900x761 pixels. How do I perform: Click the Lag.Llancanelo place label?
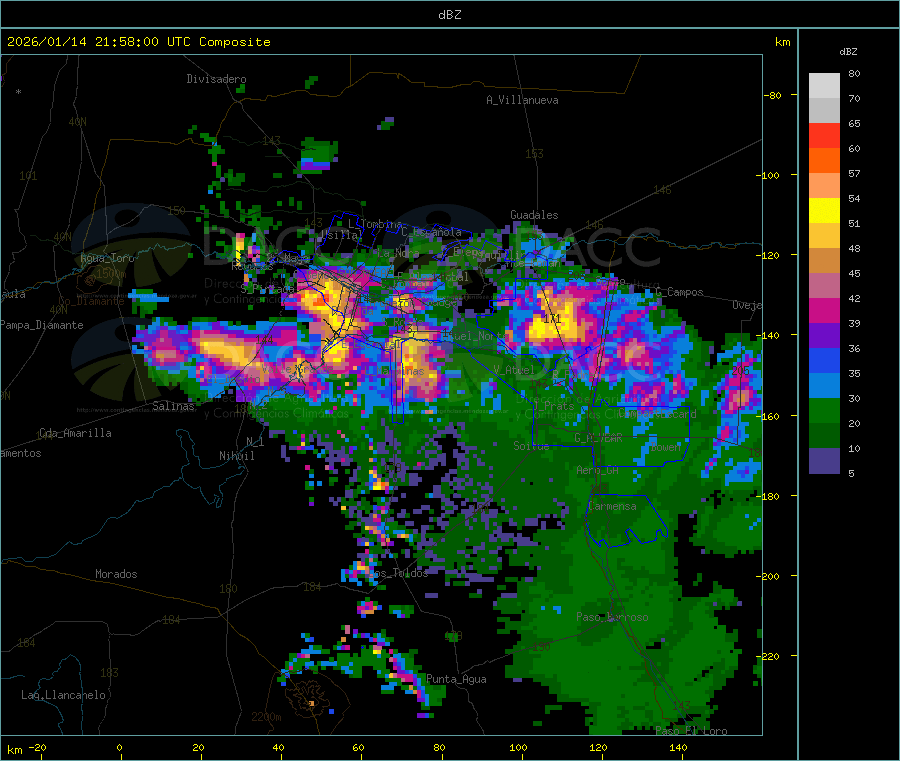click(x=63, y=695)
